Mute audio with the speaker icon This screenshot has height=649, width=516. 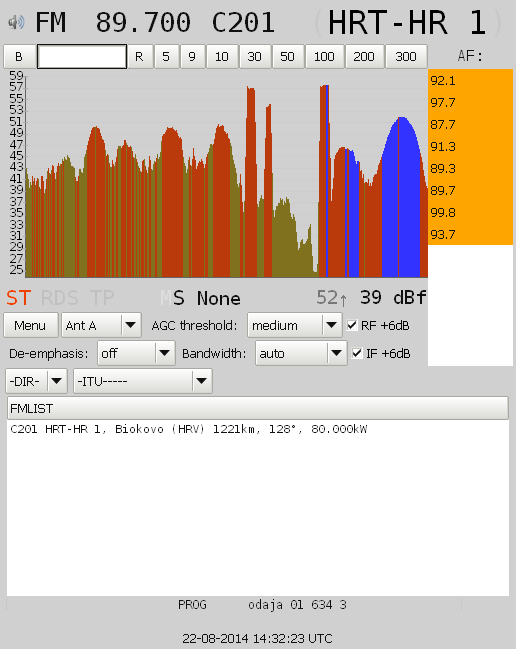(x=16, y=22)
